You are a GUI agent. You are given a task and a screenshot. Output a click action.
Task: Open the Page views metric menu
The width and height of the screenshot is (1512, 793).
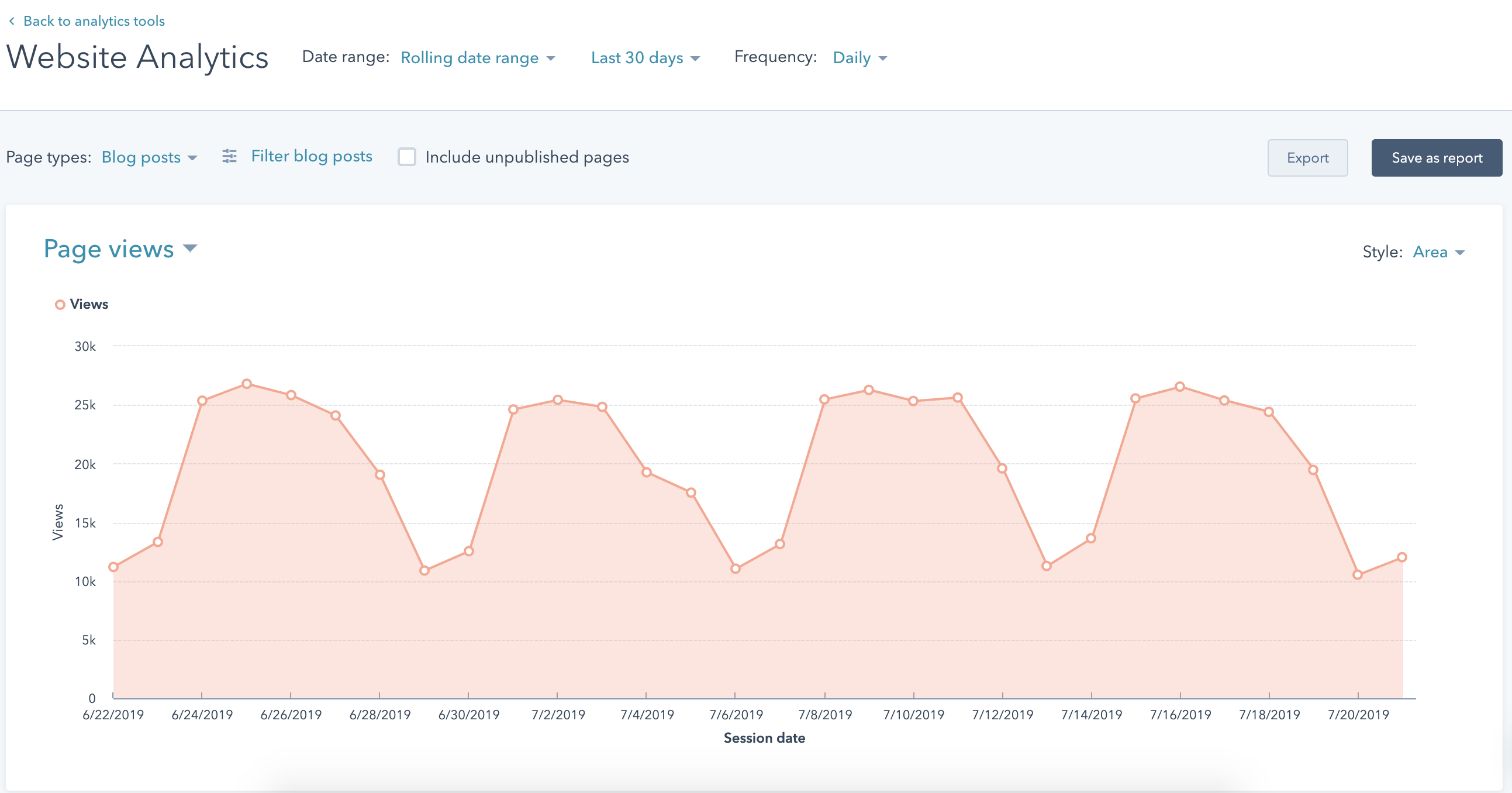[109, 249]
